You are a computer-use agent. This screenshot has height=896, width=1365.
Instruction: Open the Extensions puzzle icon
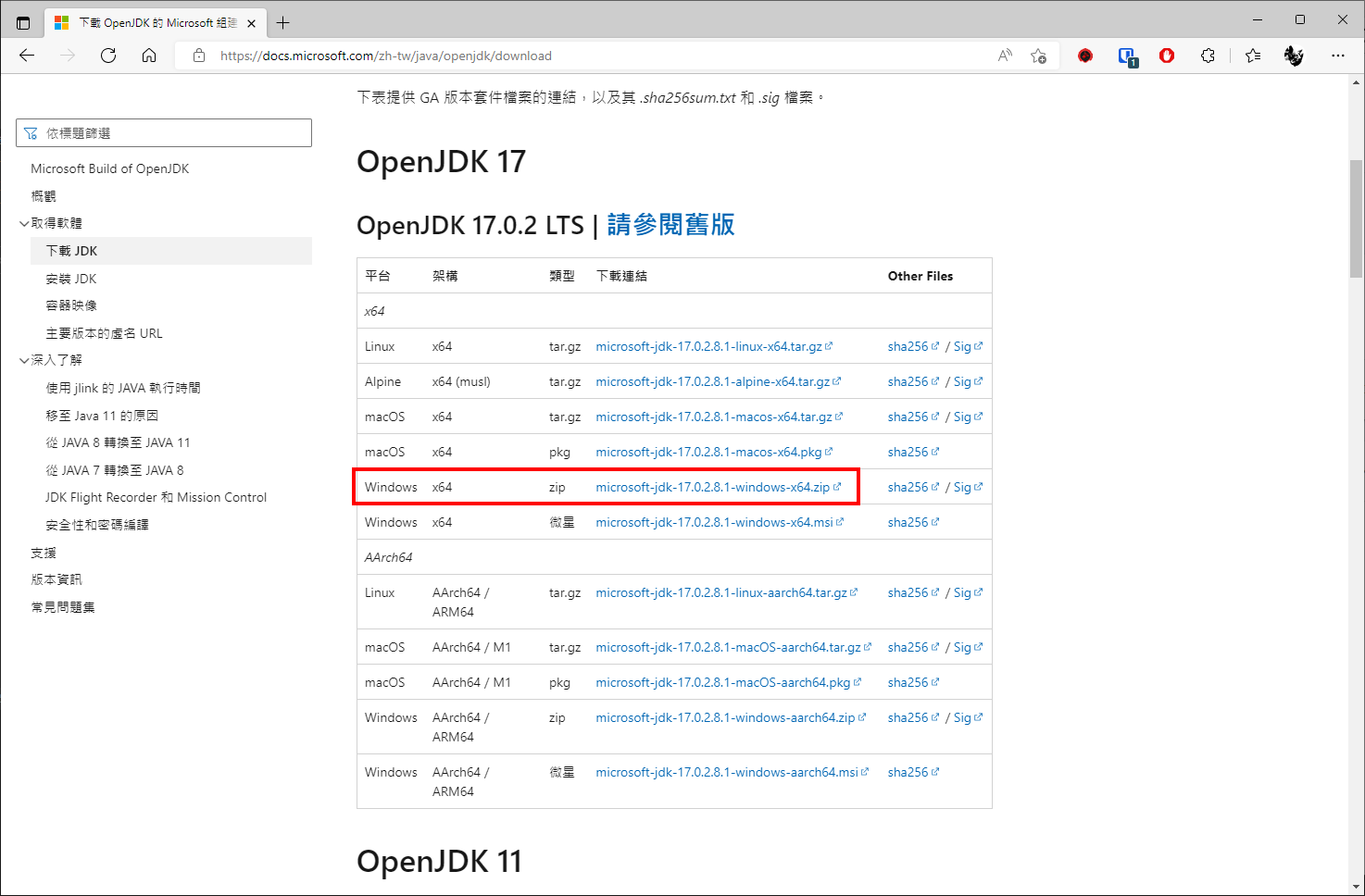1208,56
